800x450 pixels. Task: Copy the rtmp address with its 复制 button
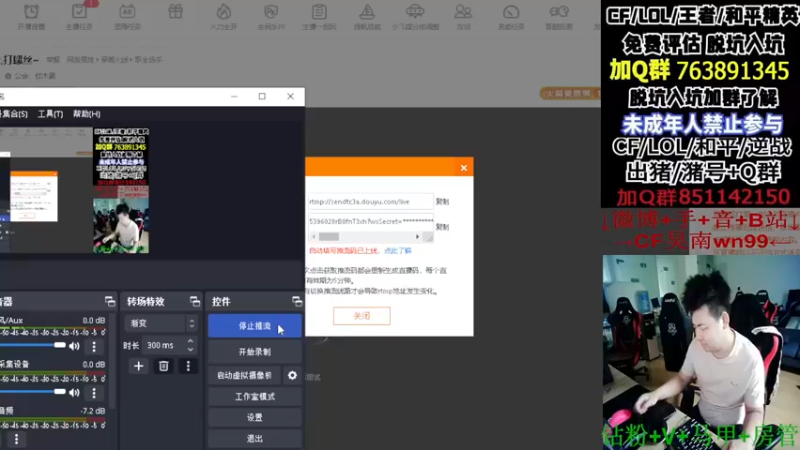tap(442, 202)
